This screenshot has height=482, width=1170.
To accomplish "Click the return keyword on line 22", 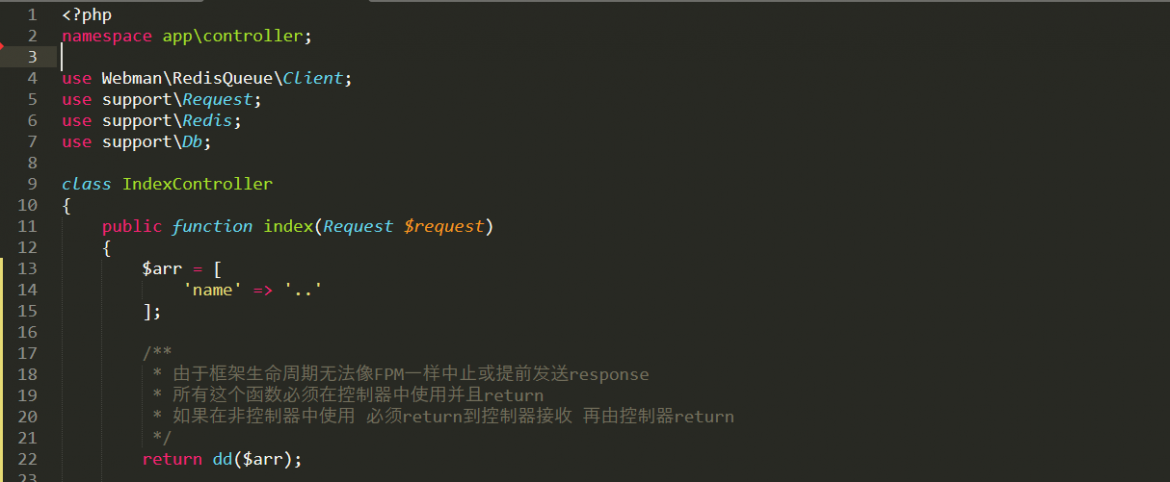I will coord(172,460).
